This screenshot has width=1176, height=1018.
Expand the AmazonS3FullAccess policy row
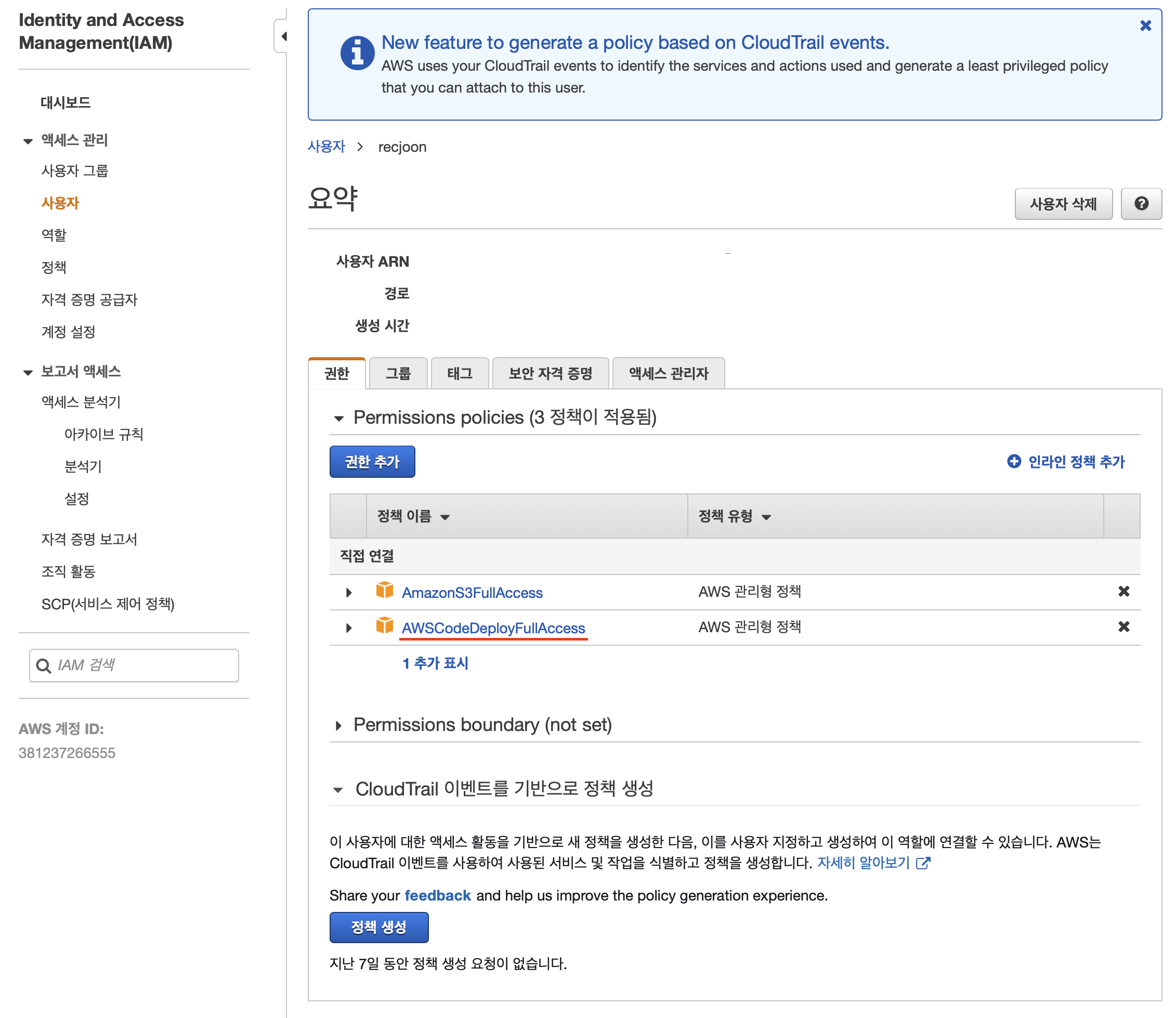click(349, 593)
